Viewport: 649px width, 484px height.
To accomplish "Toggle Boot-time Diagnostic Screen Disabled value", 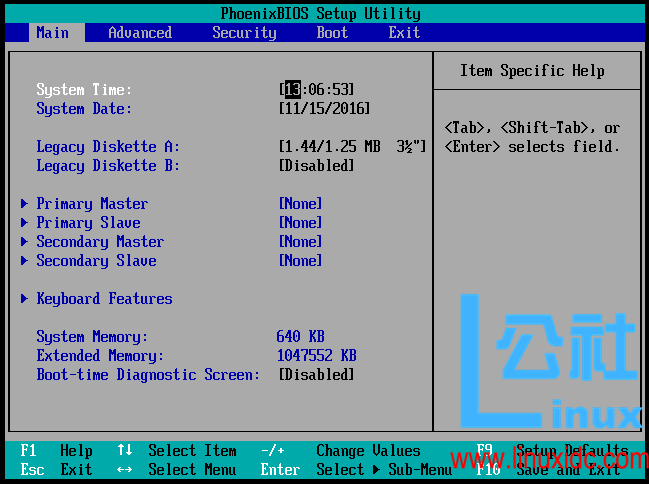I will [x=317, y=375].
